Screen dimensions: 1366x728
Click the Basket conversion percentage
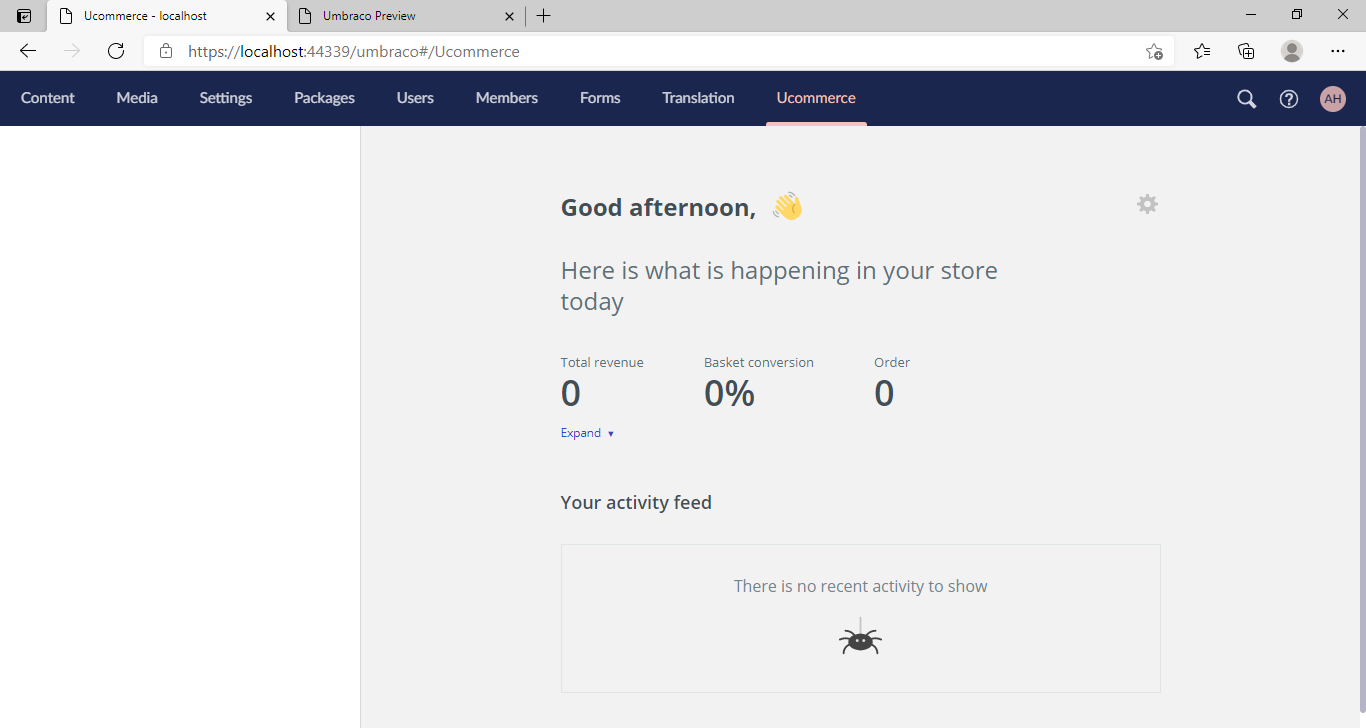[x=729, y=394]
